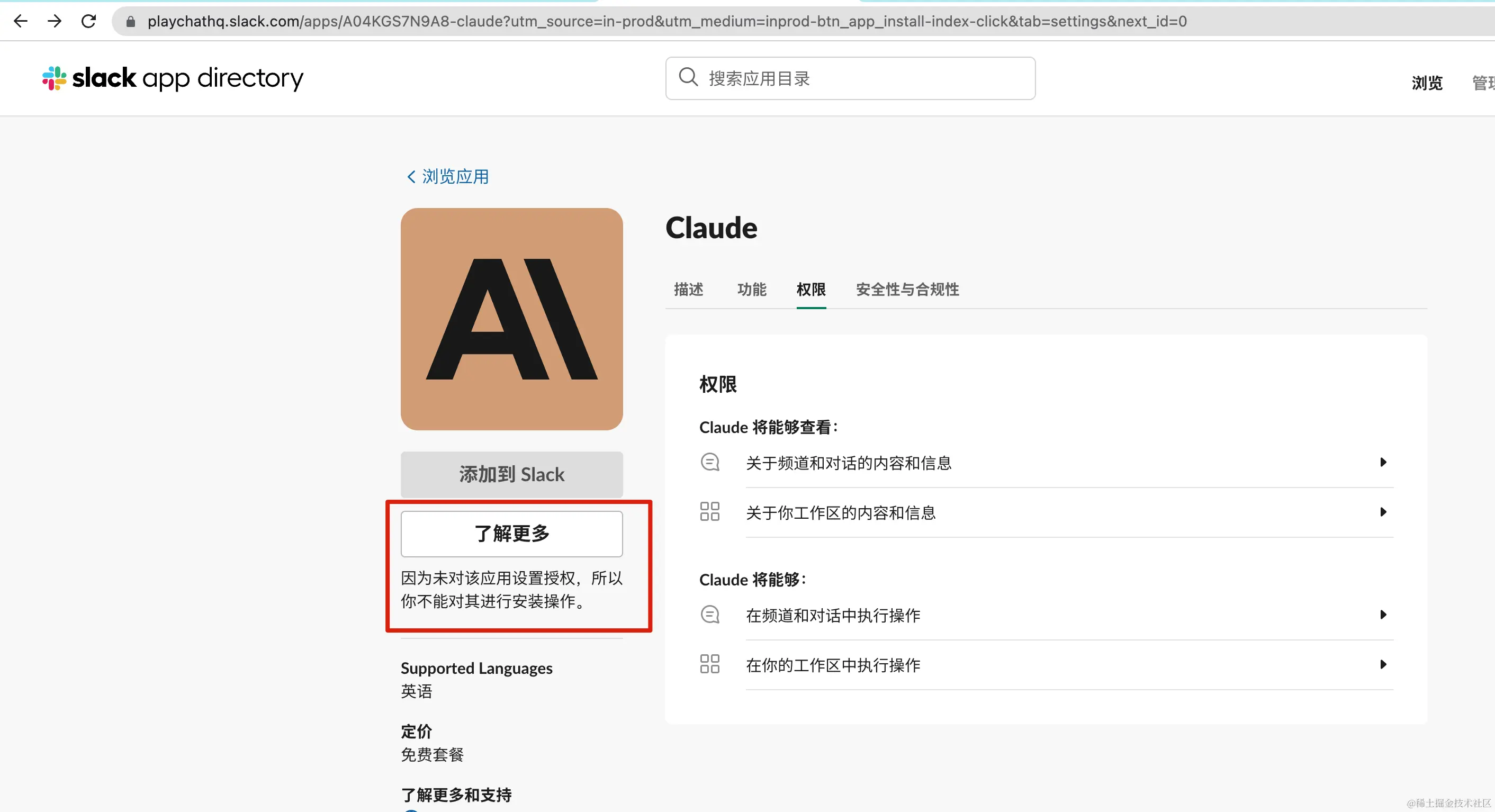
Task: Expand 在你的工作区中执行操作 arrow
Action: (1383, 664)
